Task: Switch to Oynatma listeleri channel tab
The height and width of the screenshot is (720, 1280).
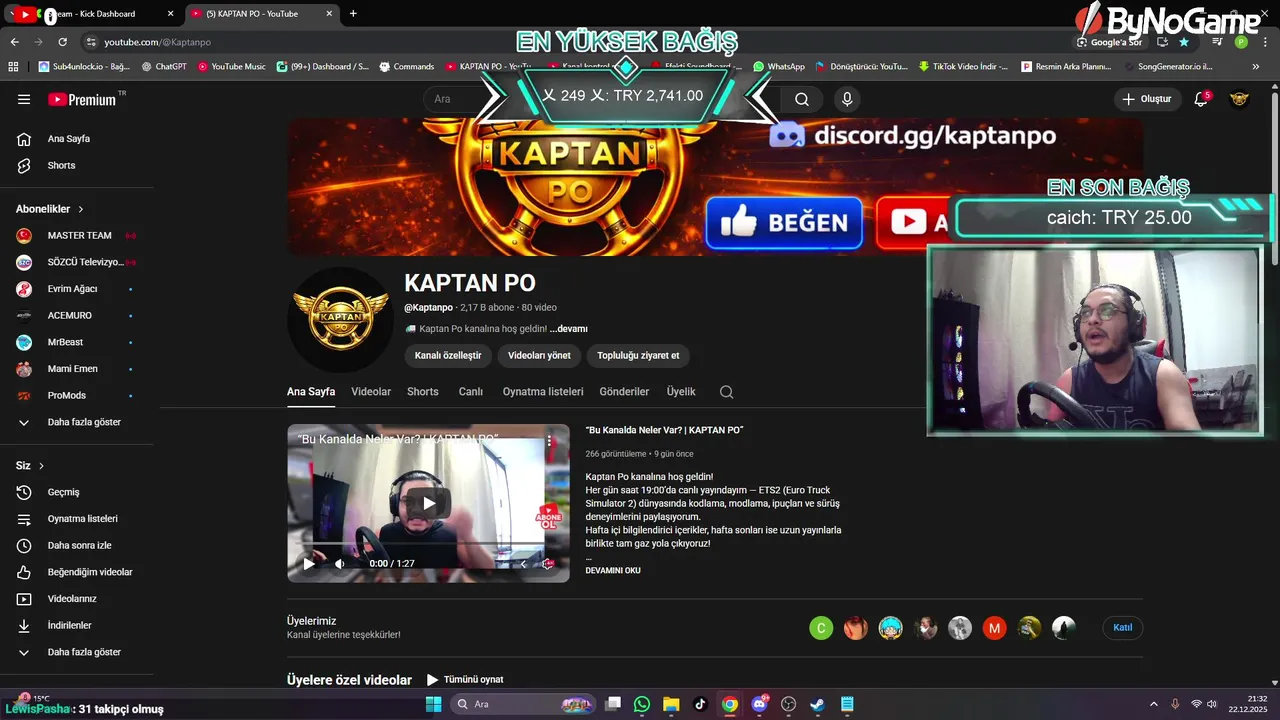Action: tap(543, 392)
